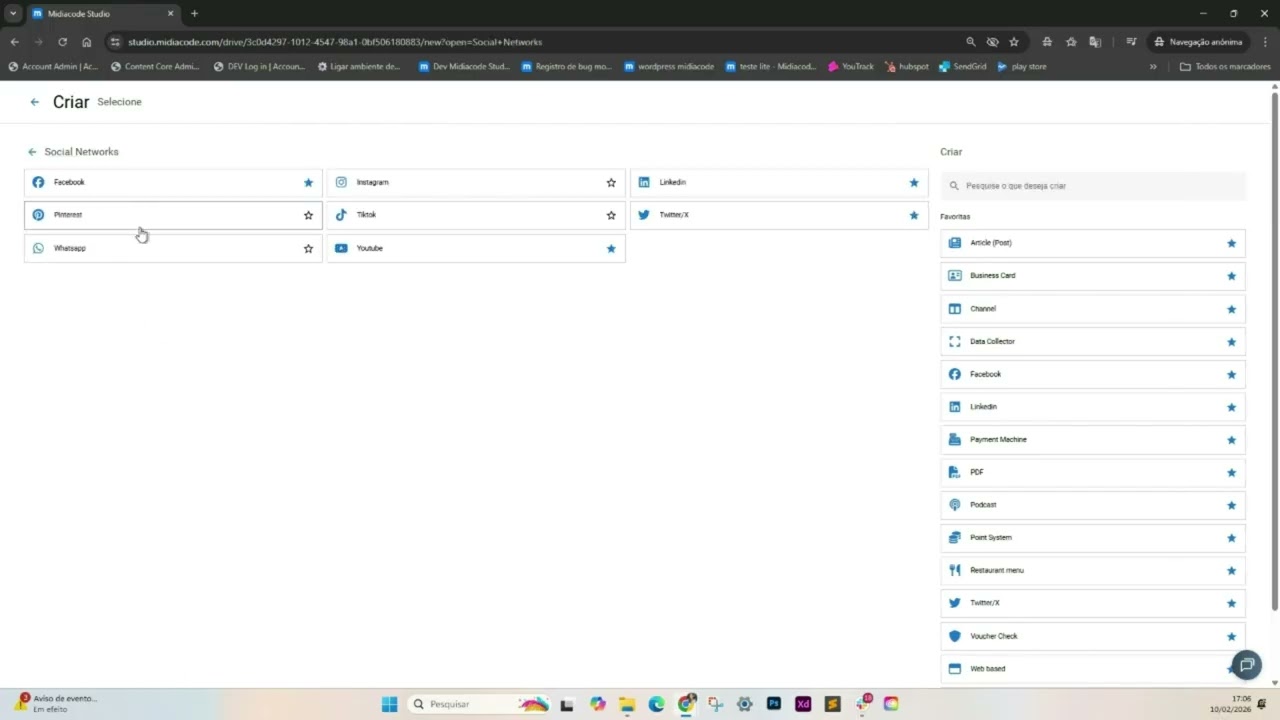Open PDF from Favoritas
Screen dimensions: 1280x720
pos(1093,472)
